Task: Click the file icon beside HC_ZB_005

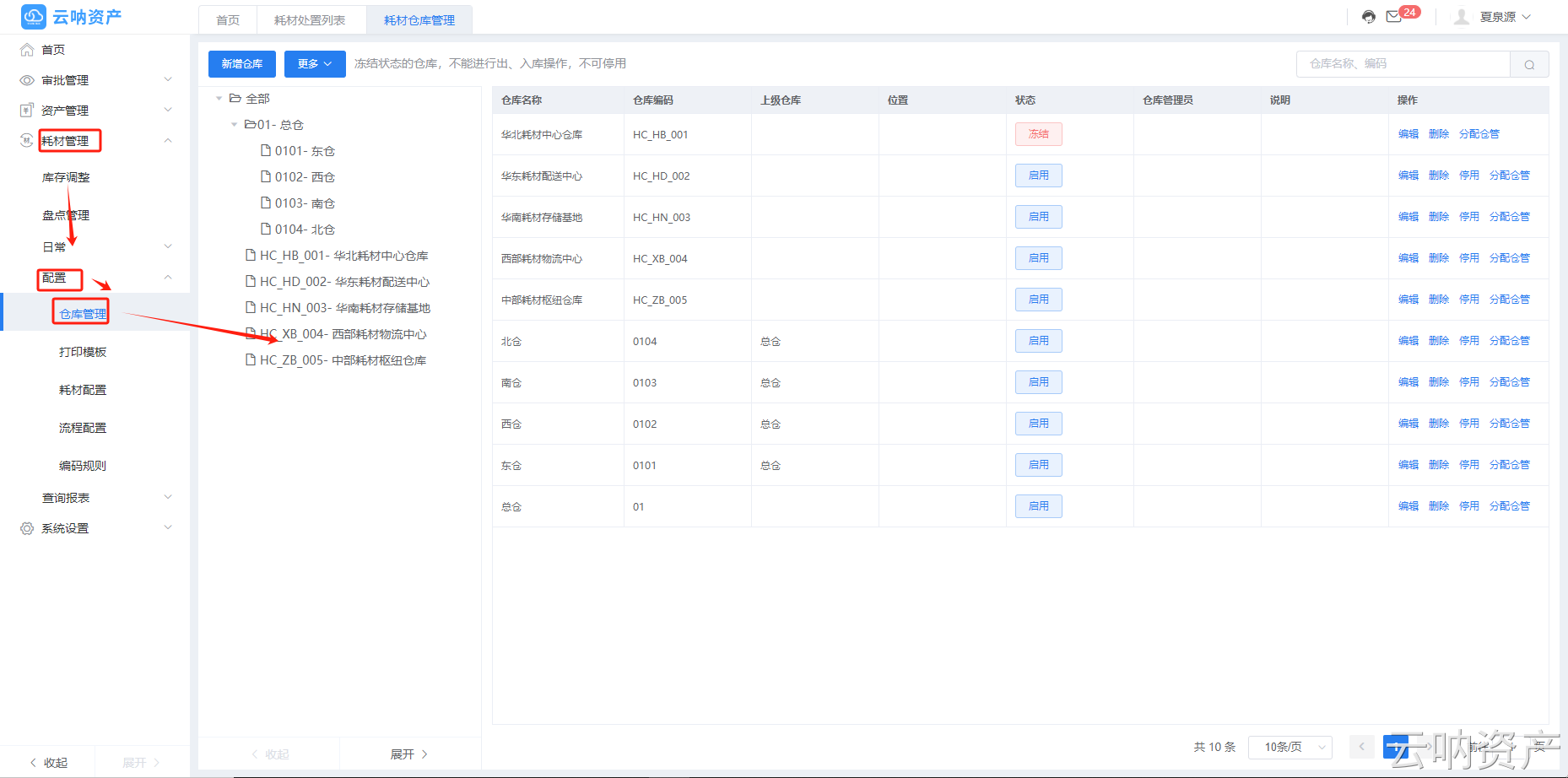Action: click(251, 360)
